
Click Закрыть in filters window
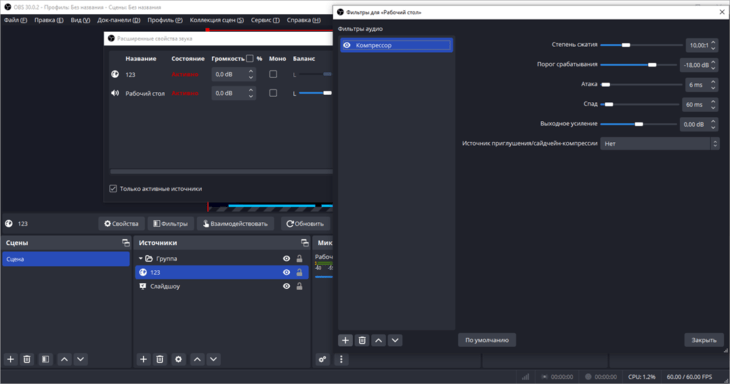tap(704, 340)
